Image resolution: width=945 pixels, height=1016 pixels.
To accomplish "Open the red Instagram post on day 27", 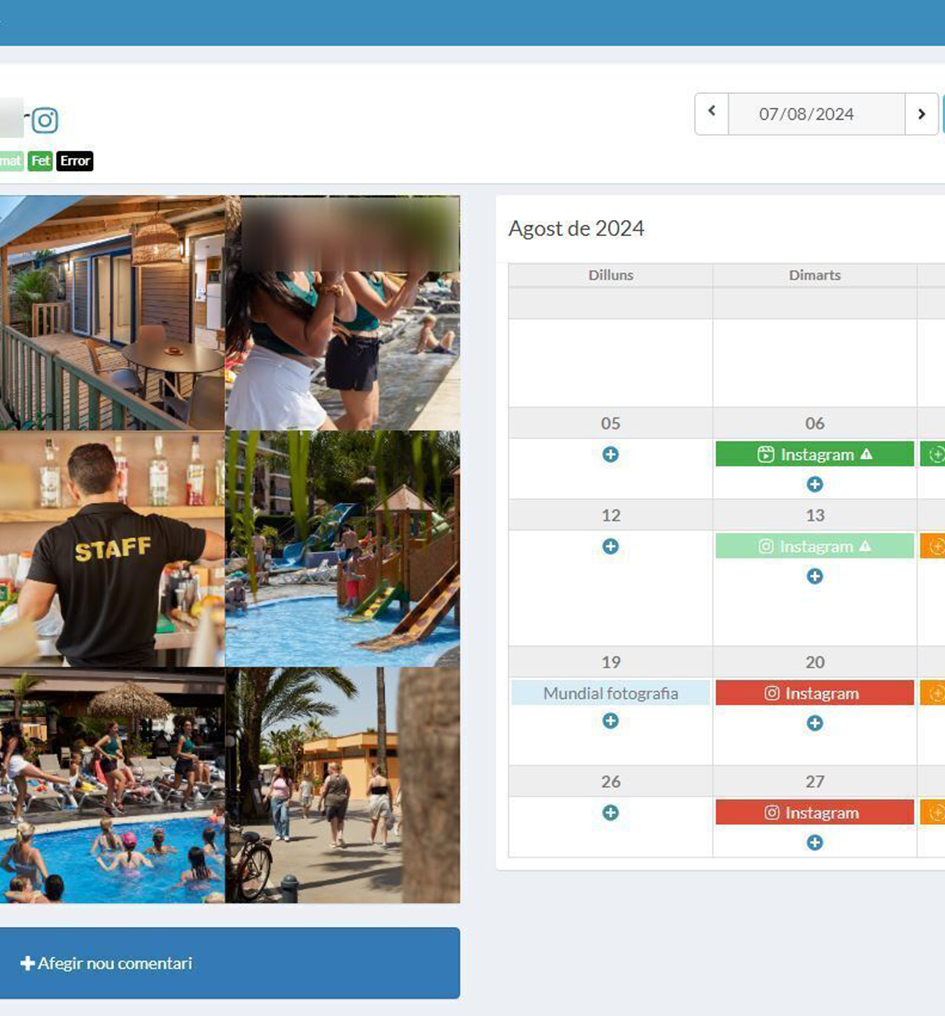I will coord(814,813).
